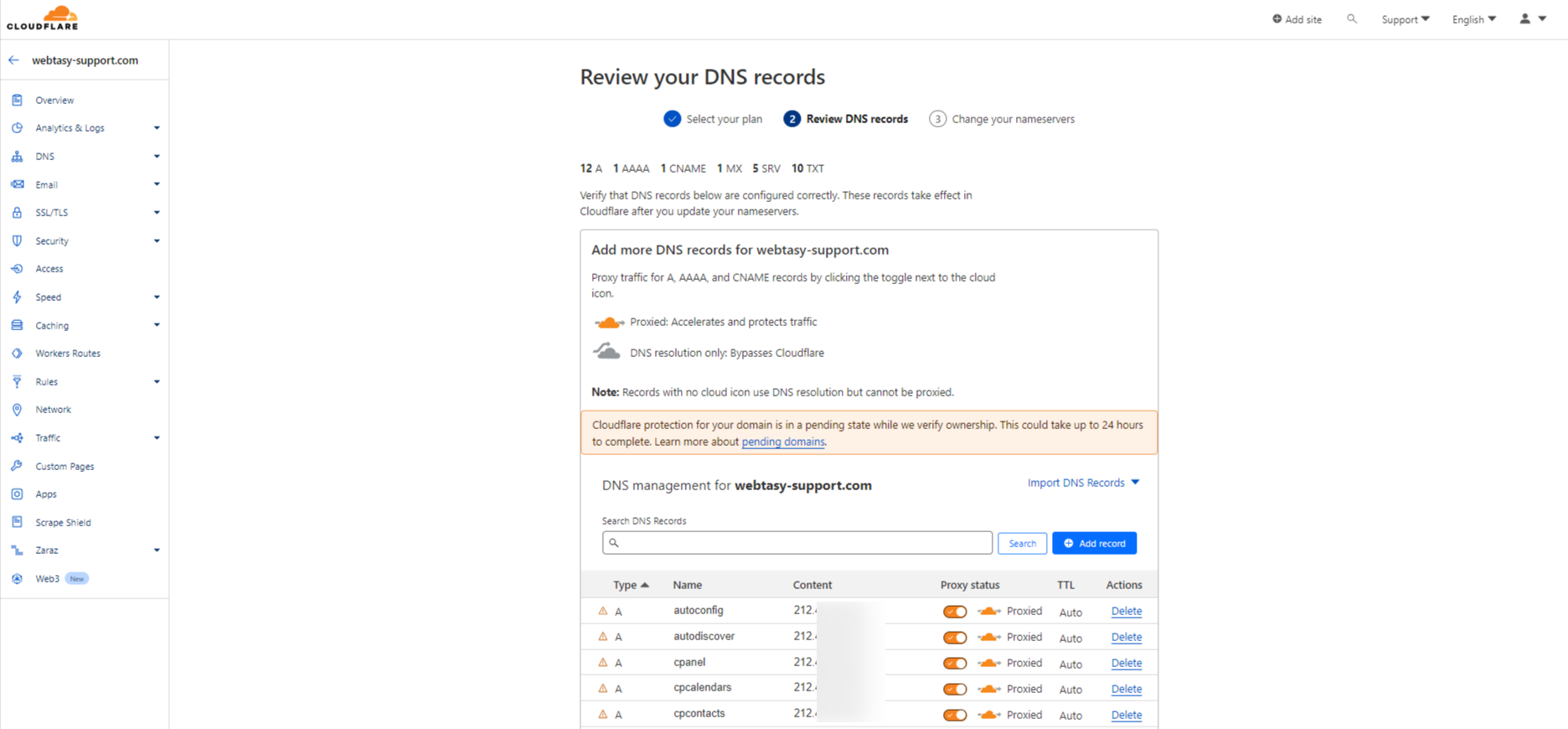Viewport: 1568px width, 729px height.
Task: Expand the Zaraz submenu arrow
Action: click(157, 551)
